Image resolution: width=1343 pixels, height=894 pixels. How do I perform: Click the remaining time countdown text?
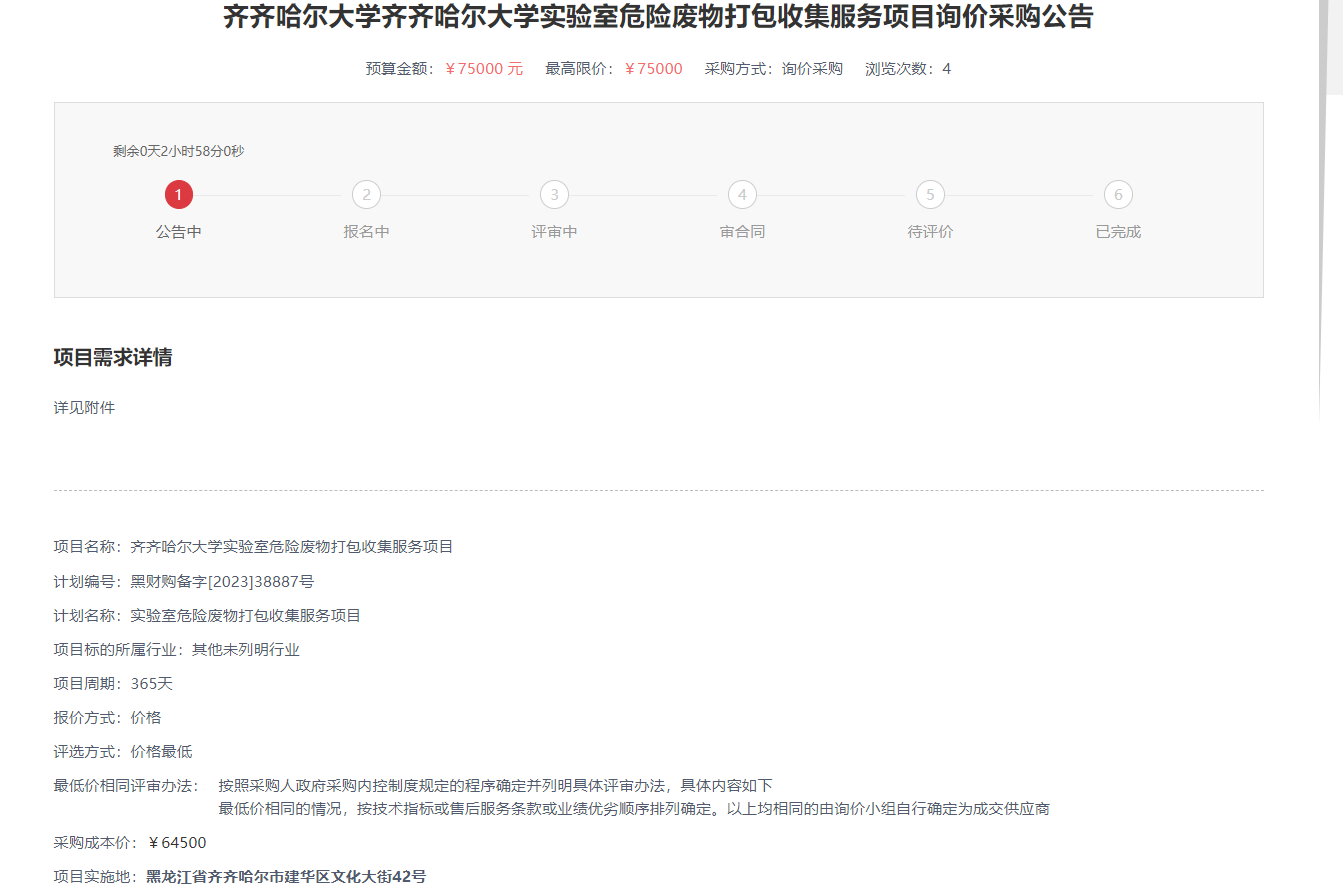[x=178, y=151]
